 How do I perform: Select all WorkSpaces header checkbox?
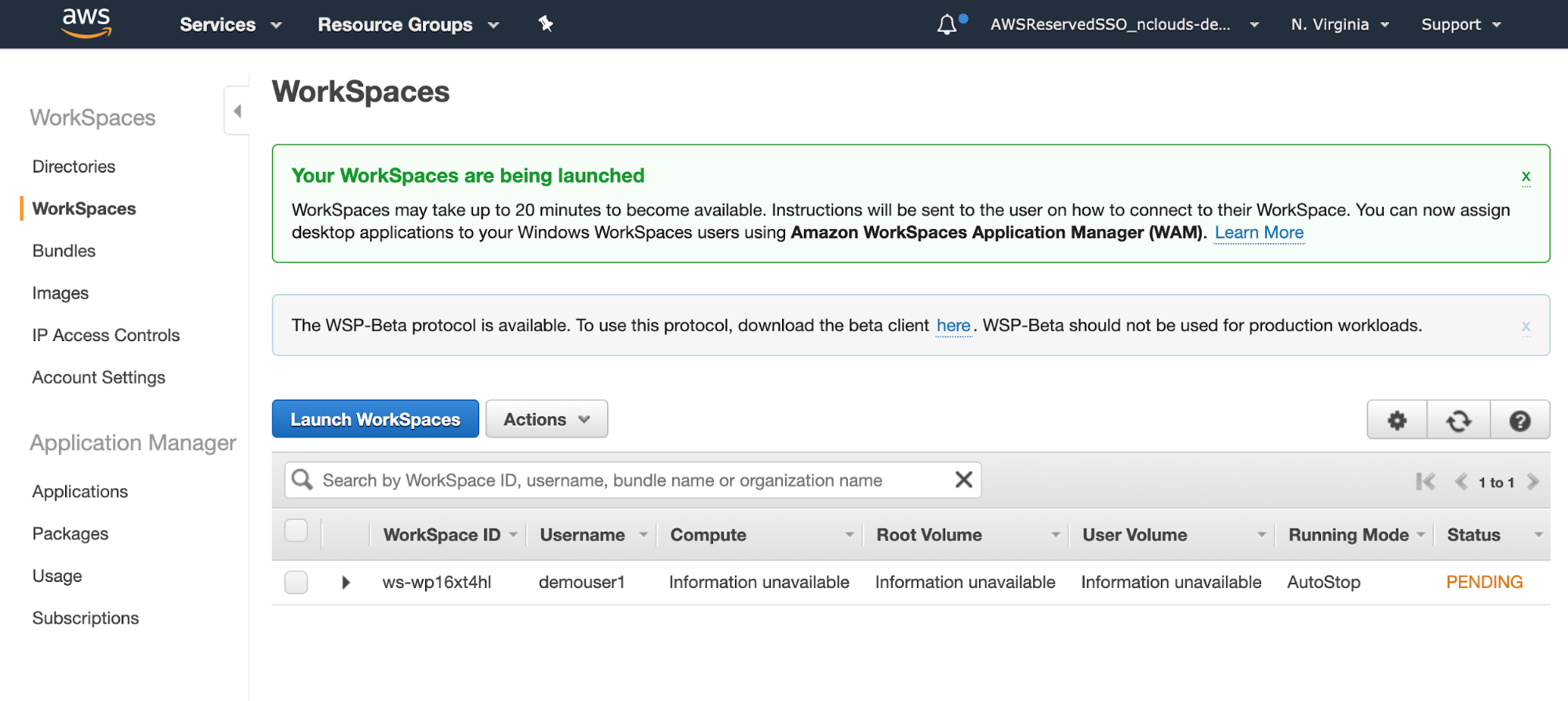click(x=296, y=531)
